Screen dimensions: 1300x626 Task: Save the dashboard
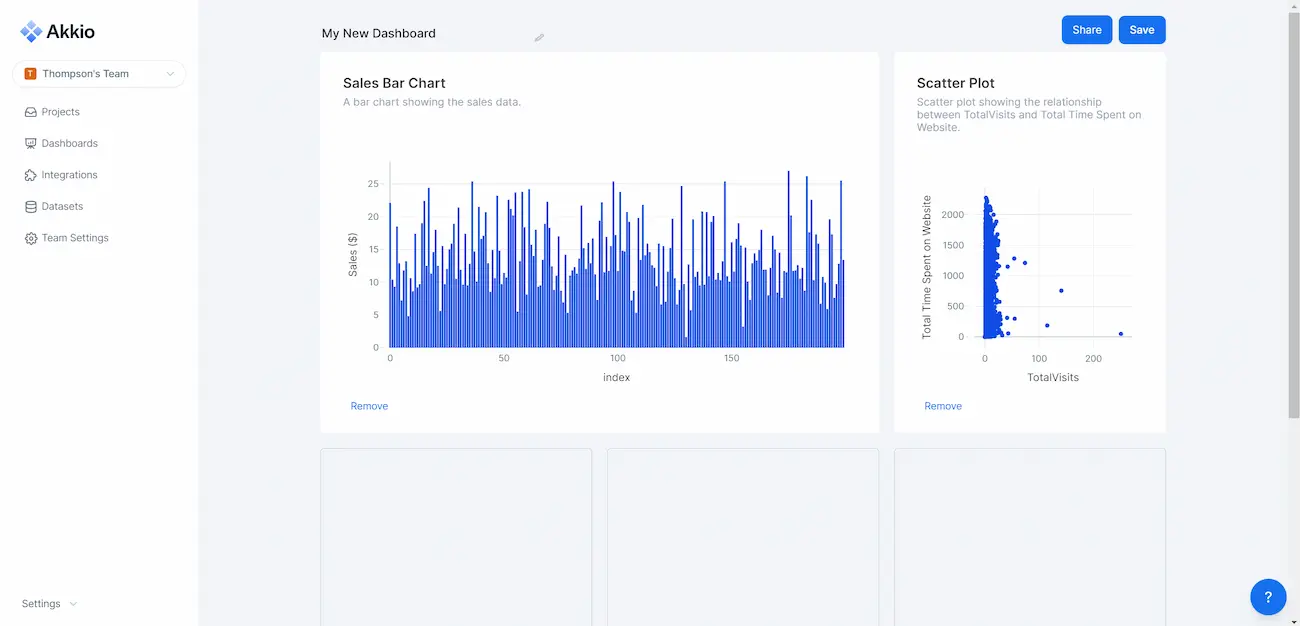point(1141,30)
